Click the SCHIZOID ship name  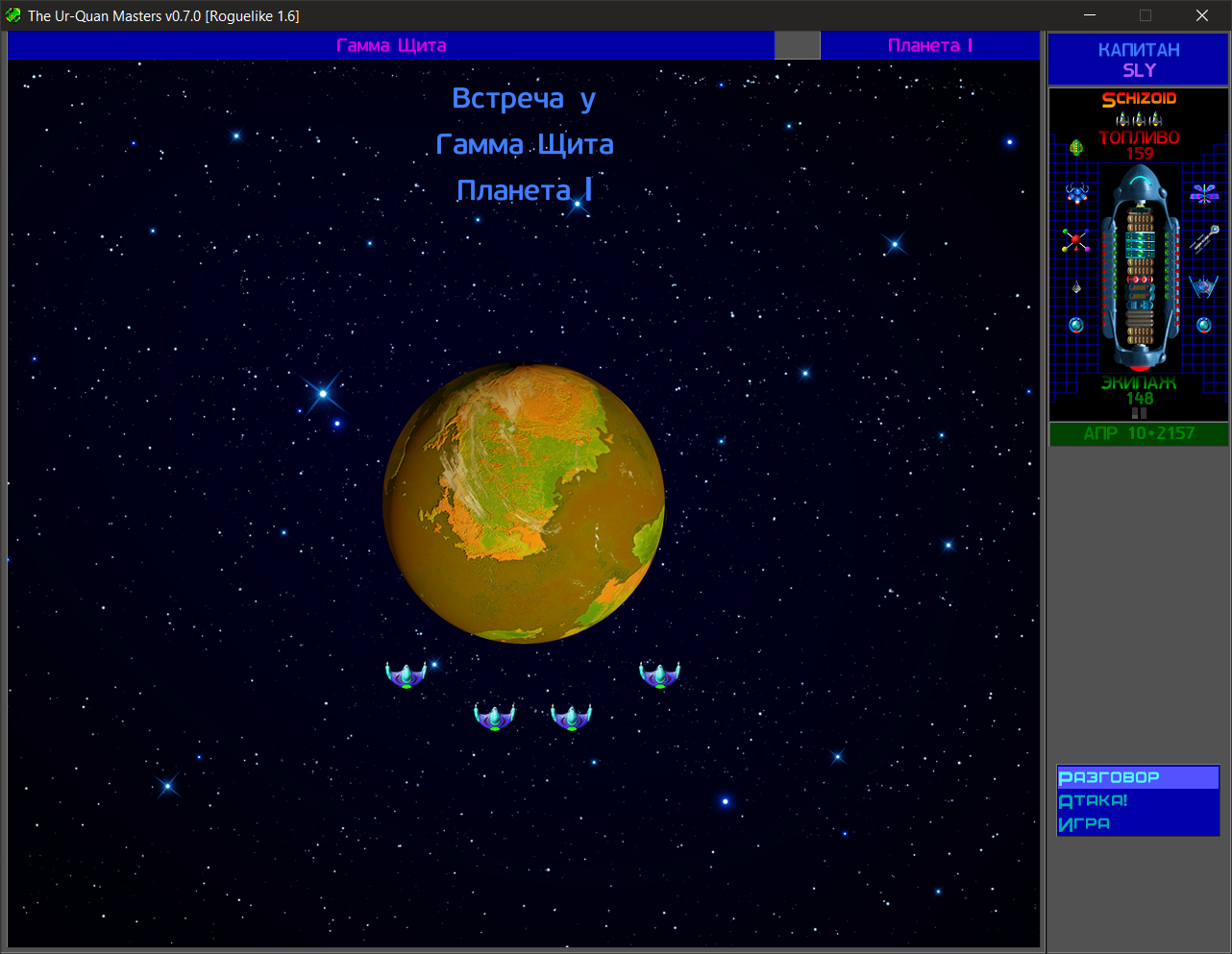[1139, 99]
